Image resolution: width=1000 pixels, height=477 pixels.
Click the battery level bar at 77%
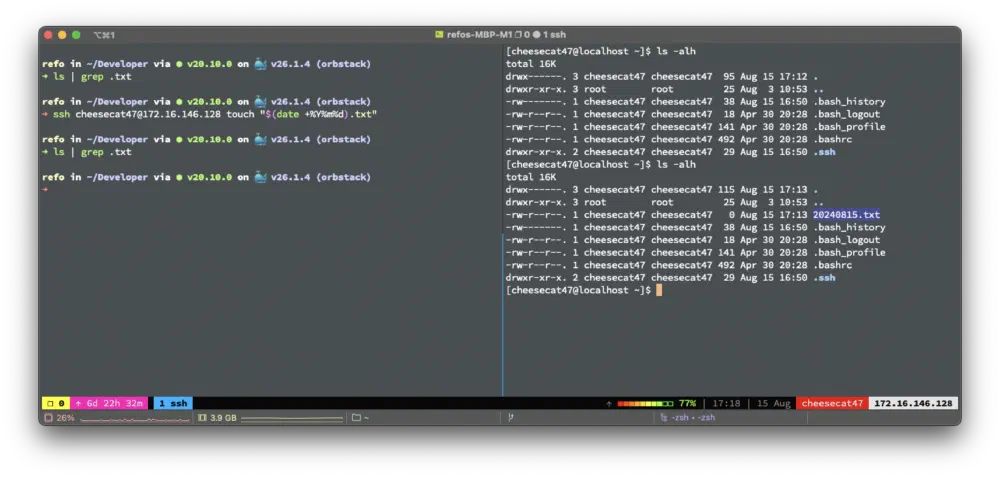646,403
